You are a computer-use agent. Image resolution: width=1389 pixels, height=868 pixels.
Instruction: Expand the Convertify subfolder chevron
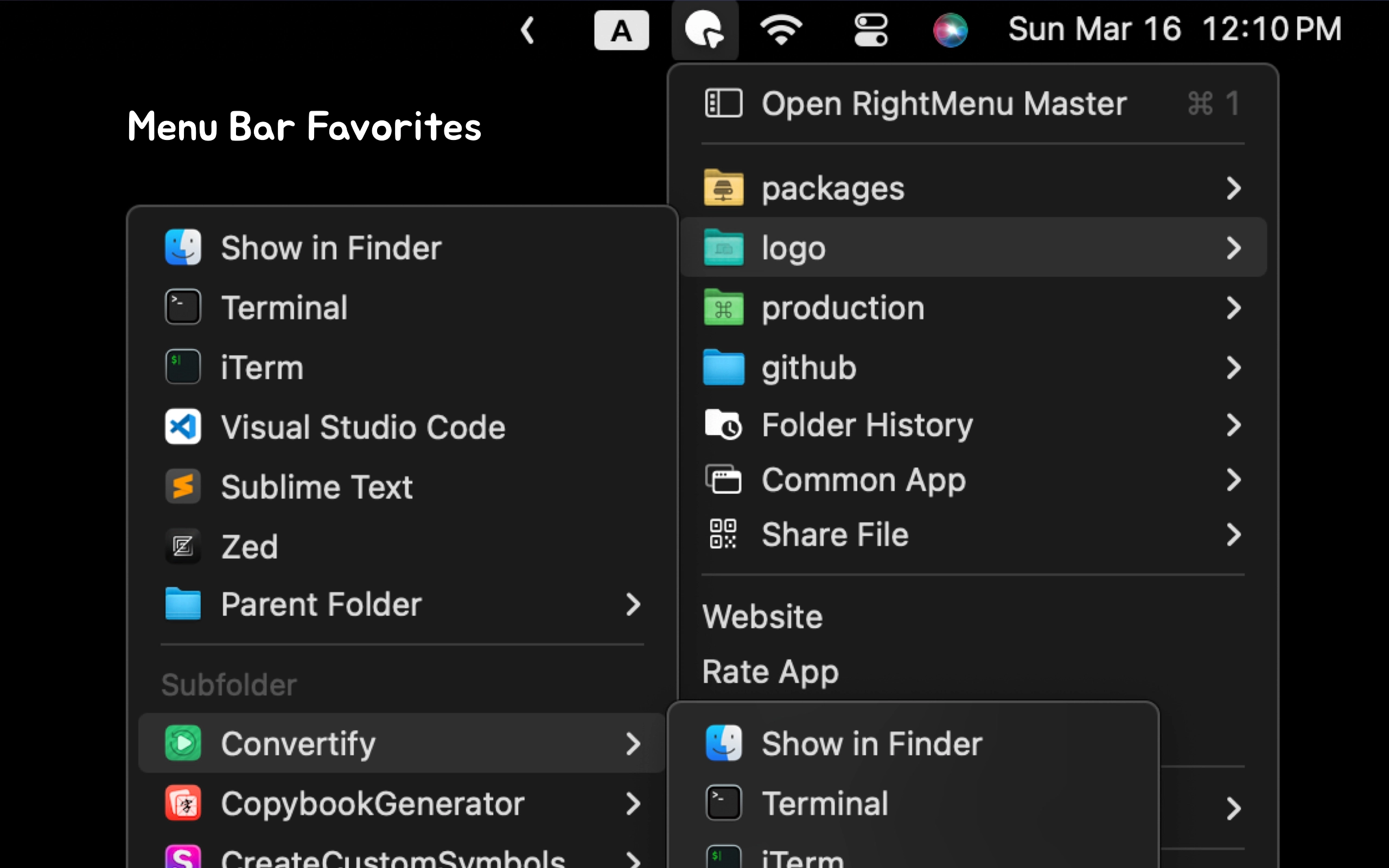pos(633,744)
